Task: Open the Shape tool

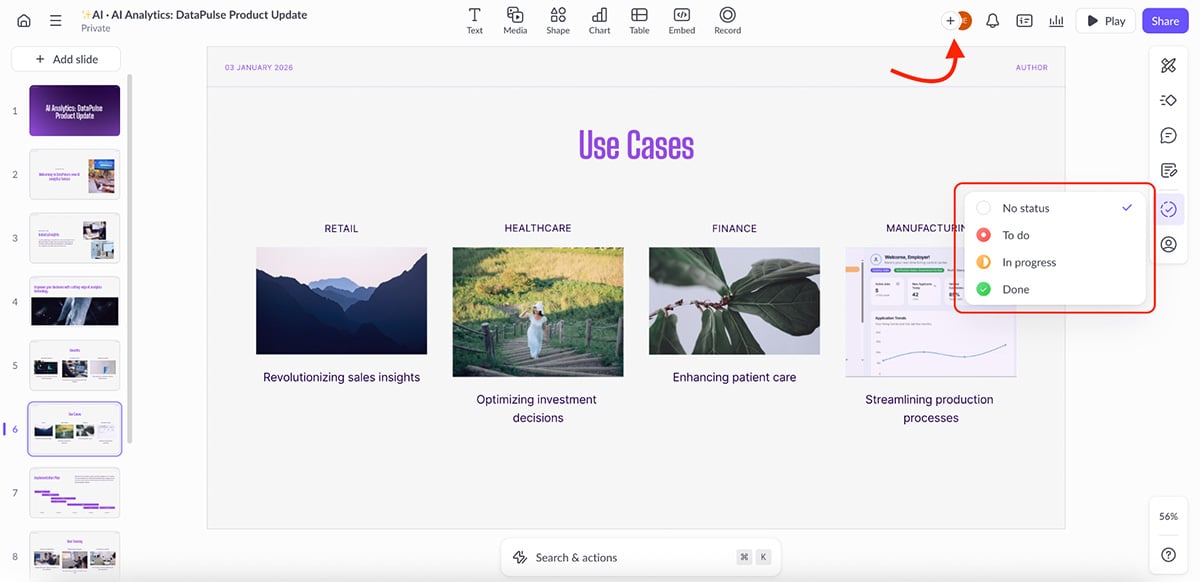Action: pos(557,20)
